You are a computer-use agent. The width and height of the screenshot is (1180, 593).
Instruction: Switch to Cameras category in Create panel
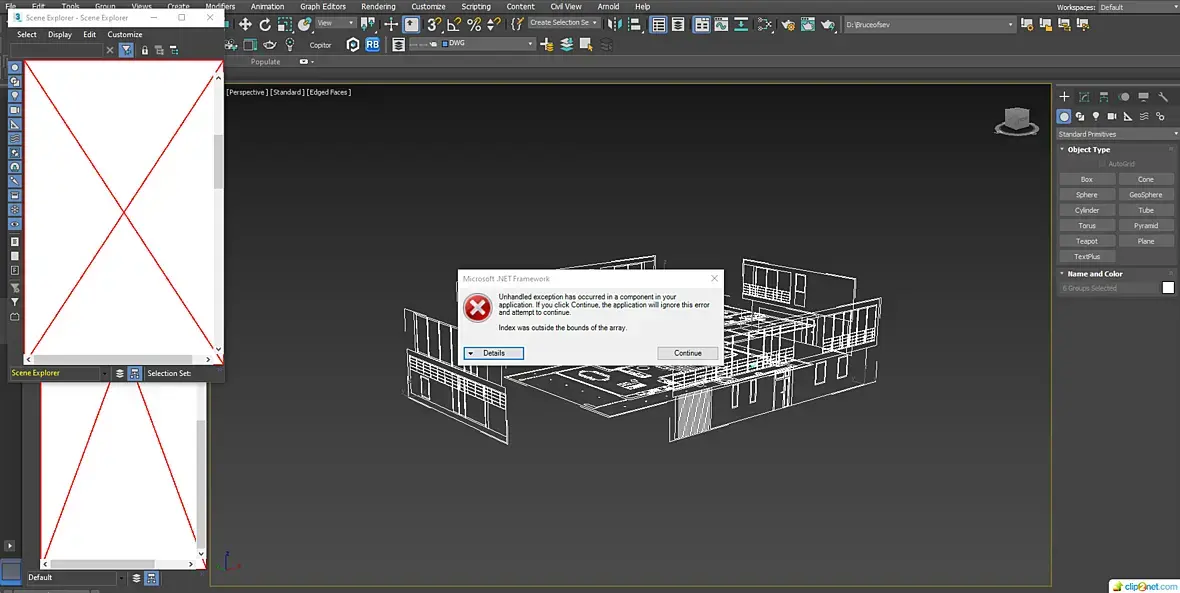pos(1113,117)
